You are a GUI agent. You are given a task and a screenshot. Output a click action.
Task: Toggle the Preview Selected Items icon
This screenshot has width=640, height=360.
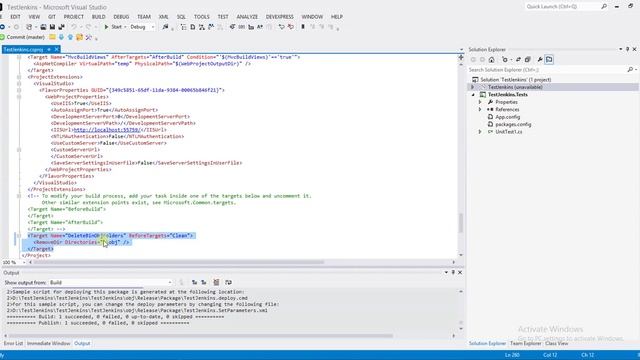[x=549, y=60]
